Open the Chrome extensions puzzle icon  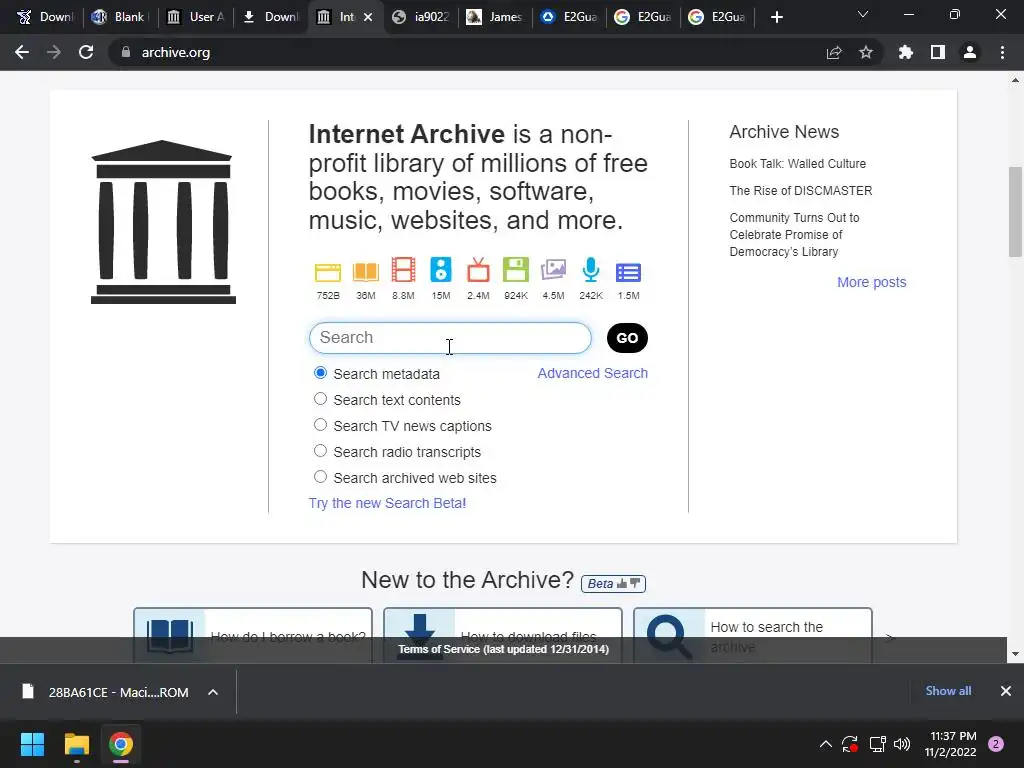tap(905, 52)
